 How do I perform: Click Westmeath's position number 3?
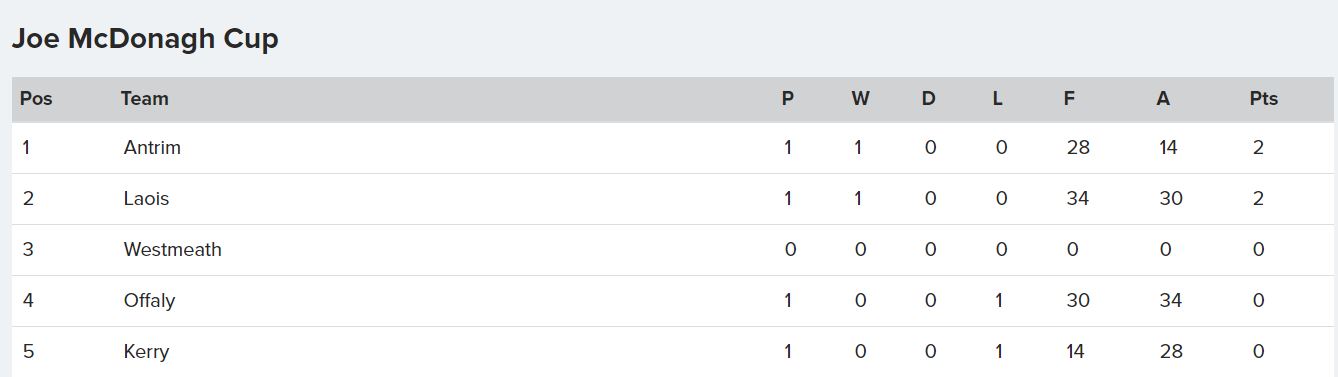tap(28, 249)
